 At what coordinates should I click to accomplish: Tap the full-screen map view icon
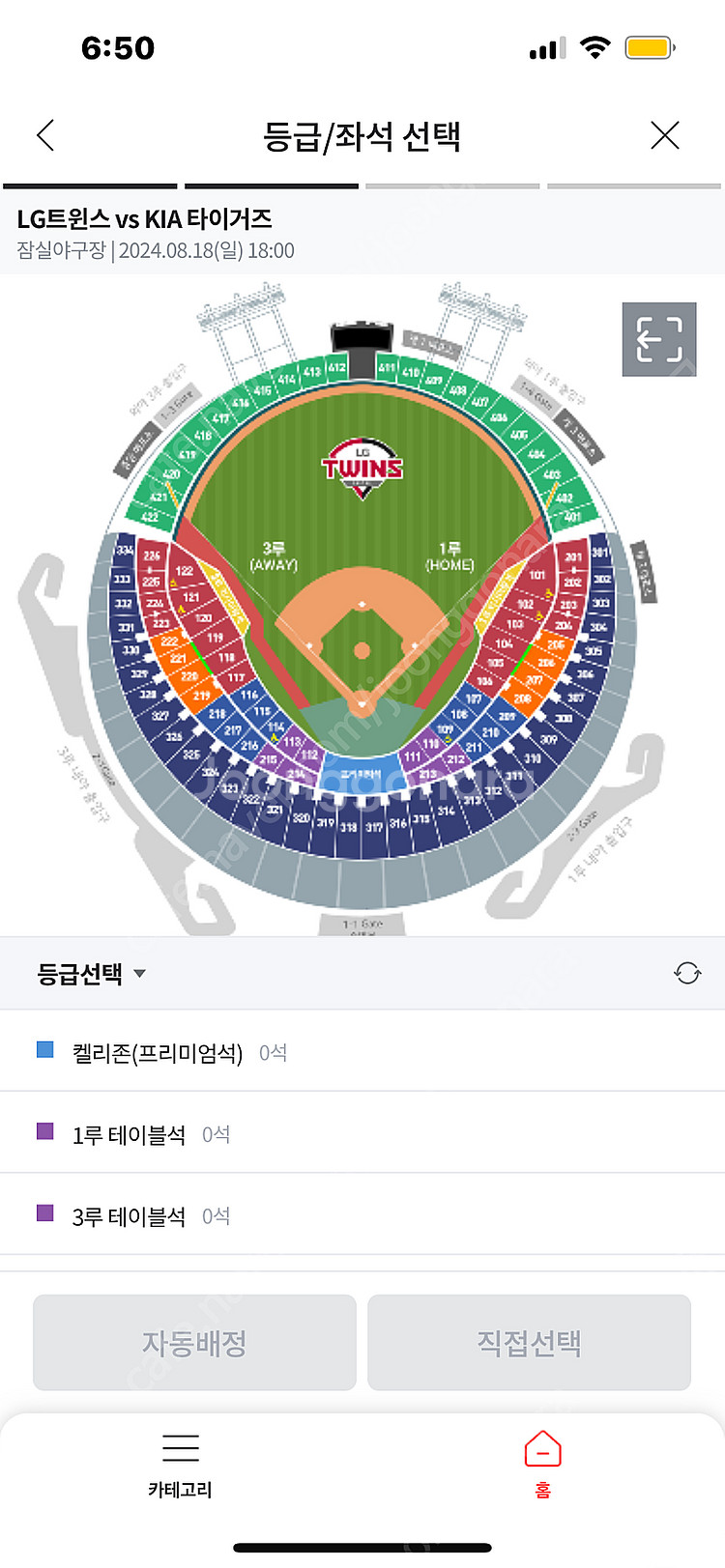point(659,339)
